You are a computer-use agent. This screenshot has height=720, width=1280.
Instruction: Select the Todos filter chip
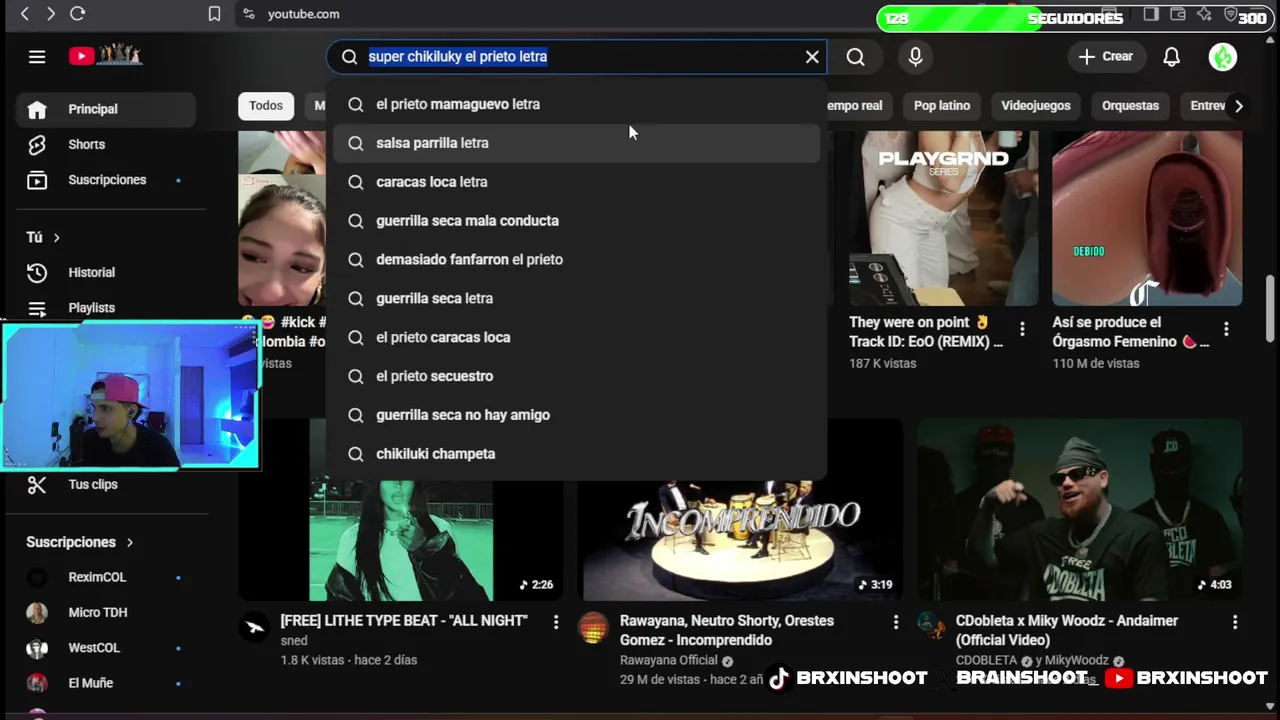(x=266, y=106)
